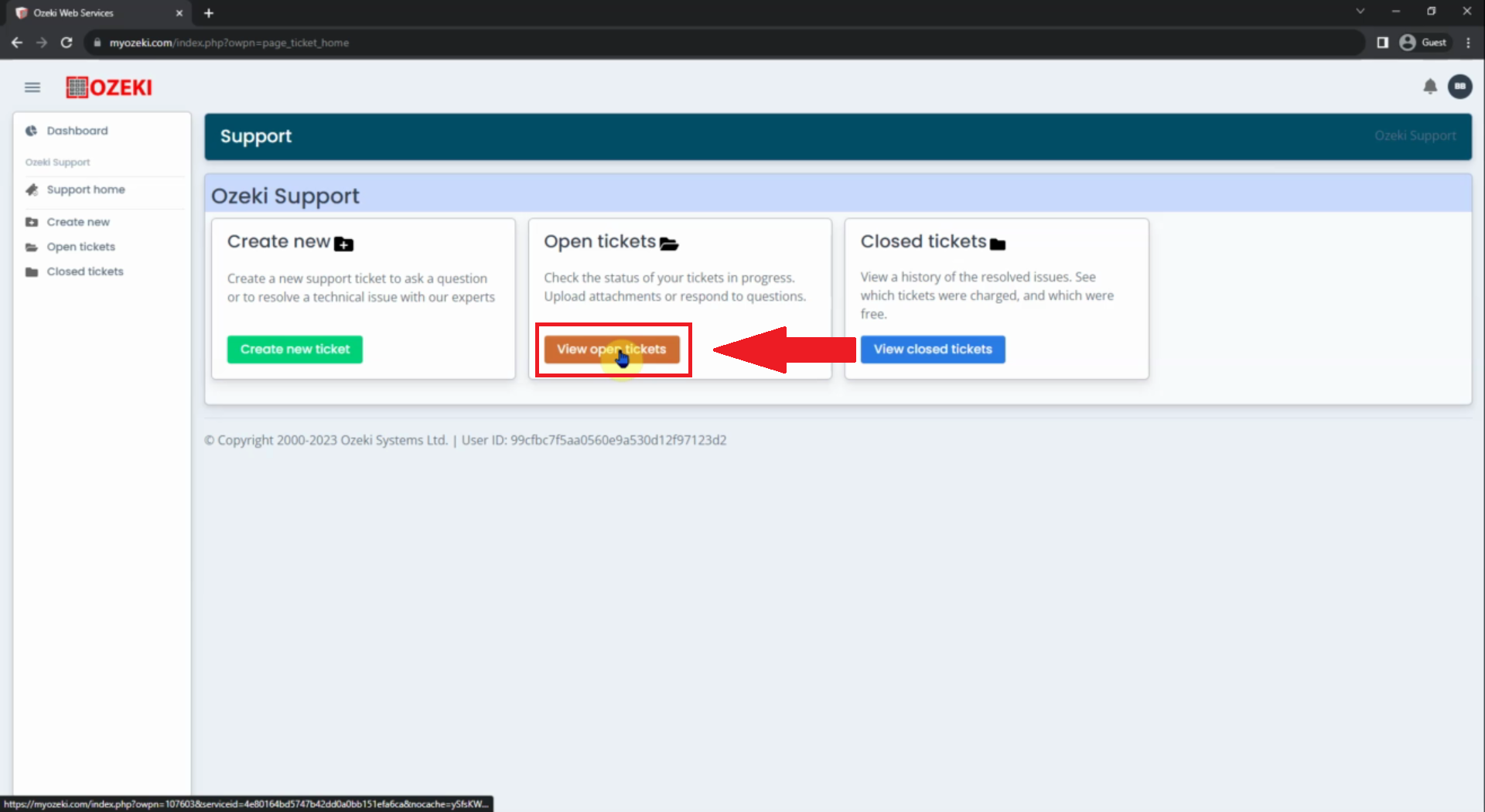Click the Create new ticket button
This screenshot has height=812, width=1485.
point(295,350)
